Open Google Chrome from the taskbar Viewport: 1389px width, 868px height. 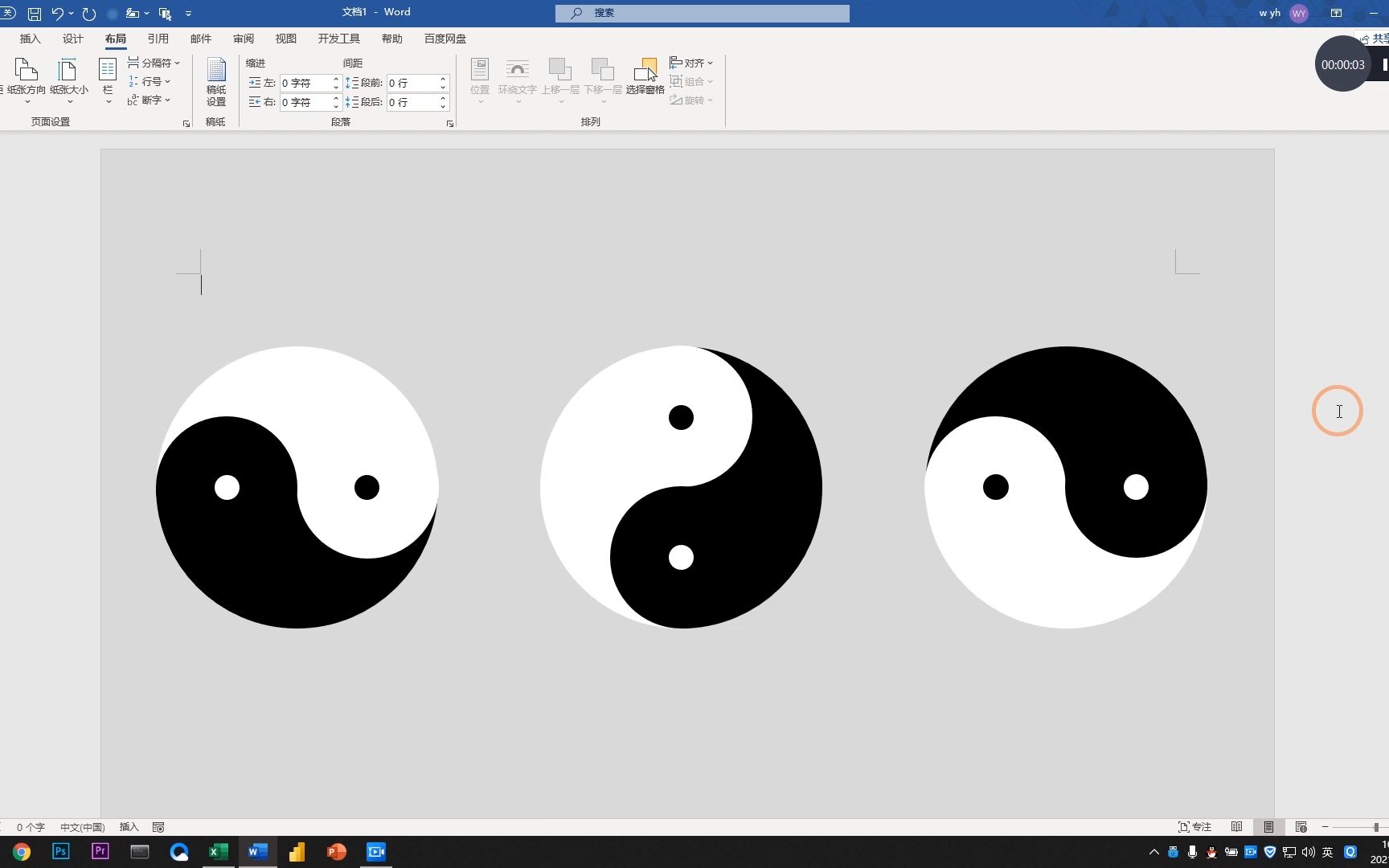pyautogui.click(x=21, y=851)
